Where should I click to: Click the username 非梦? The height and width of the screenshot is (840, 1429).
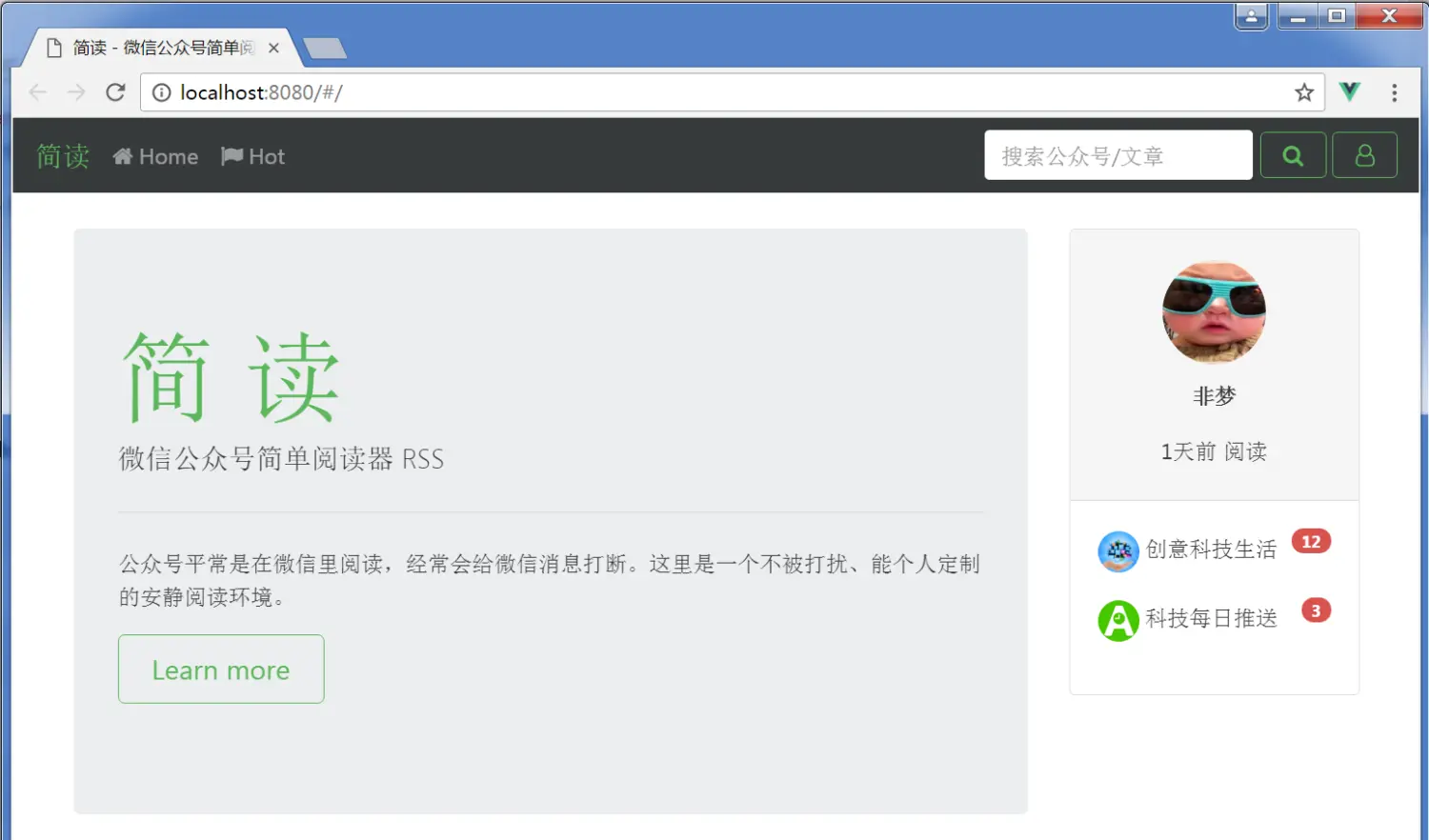pyautogui.click(x=1214, y=396)
